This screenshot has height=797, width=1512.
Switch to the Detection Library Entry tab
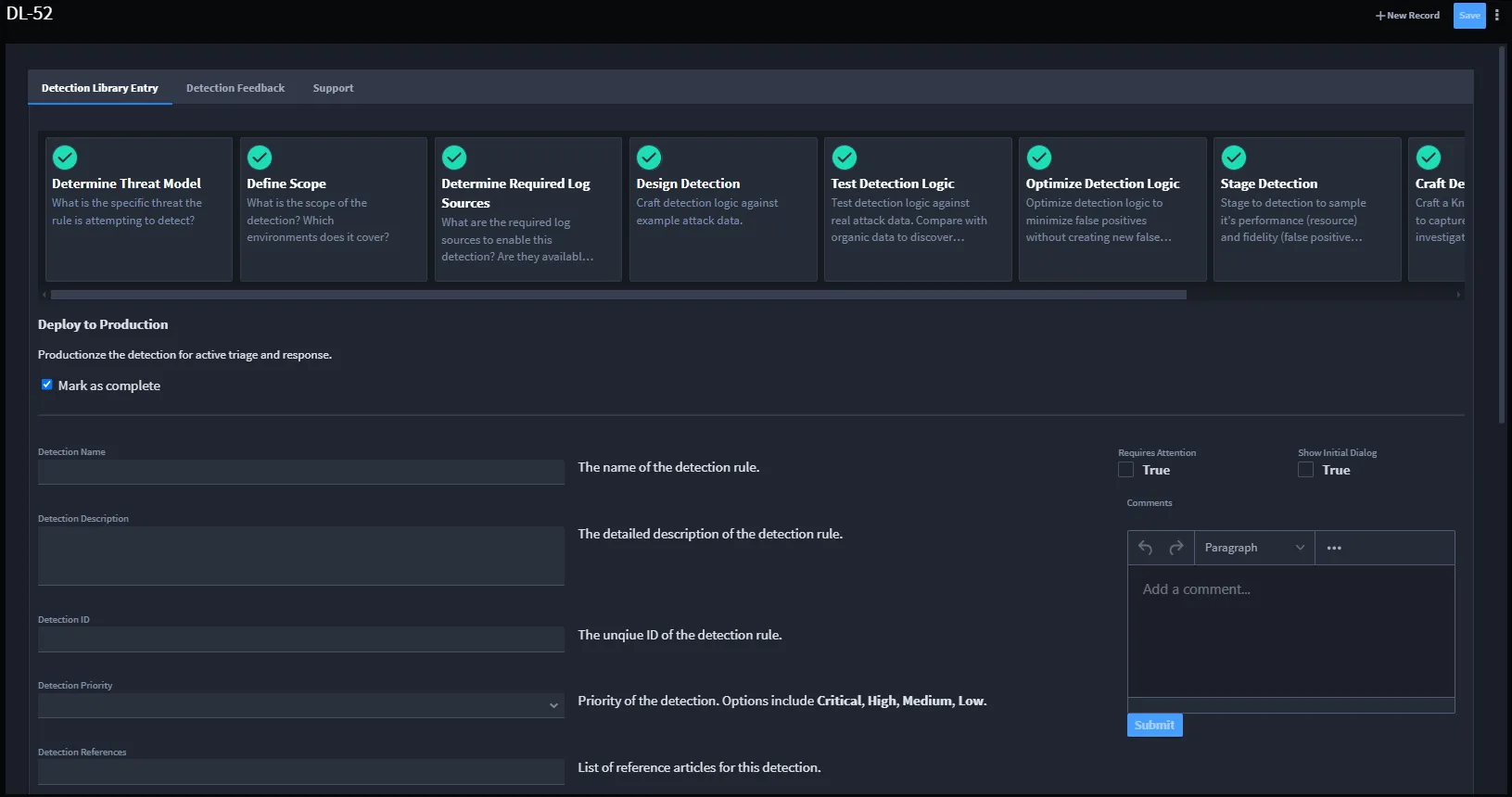(100, 88)
